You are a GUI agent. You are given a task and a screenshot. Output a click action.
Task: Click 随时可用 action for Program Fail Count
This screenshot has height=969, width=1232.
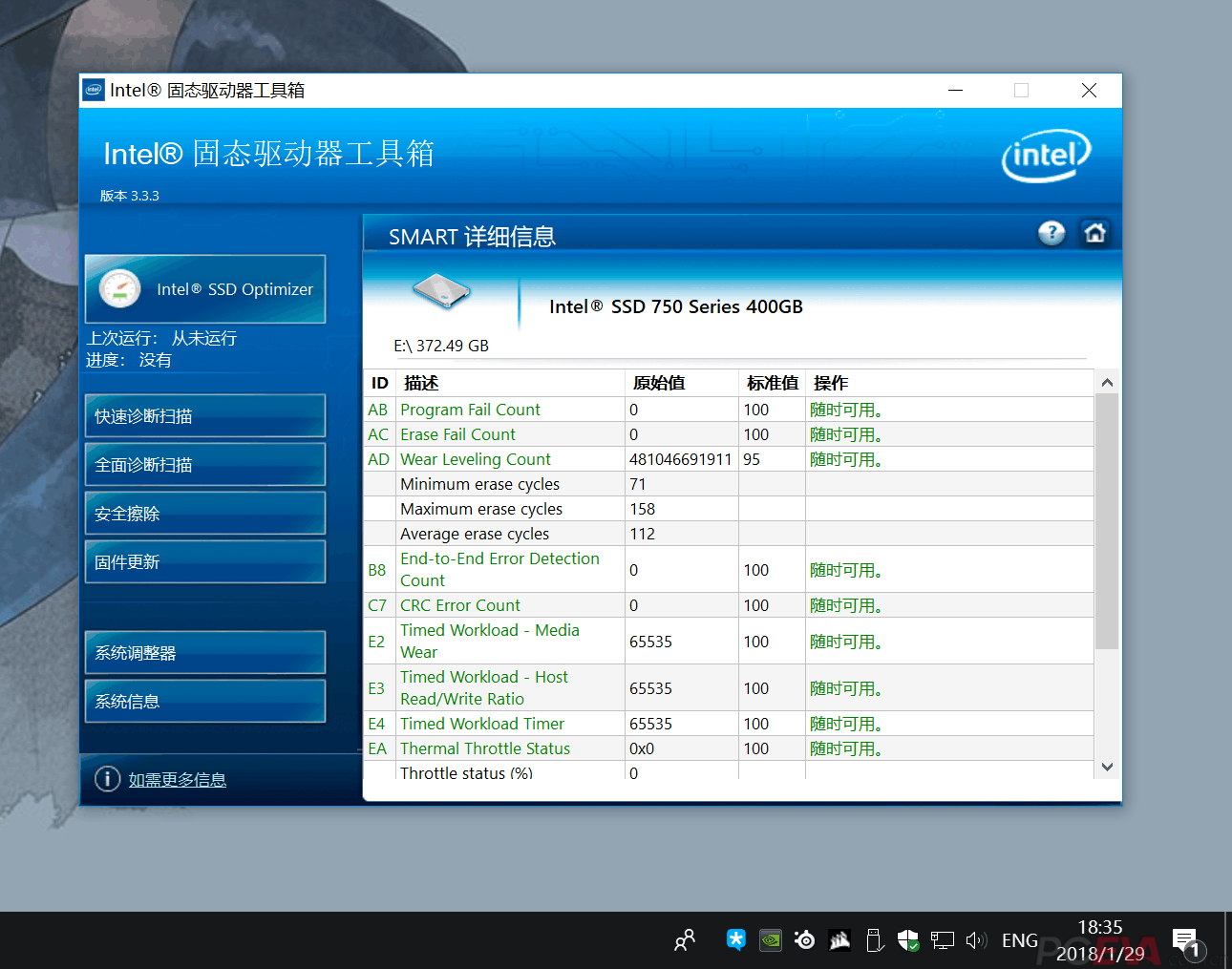coord(846,410)
